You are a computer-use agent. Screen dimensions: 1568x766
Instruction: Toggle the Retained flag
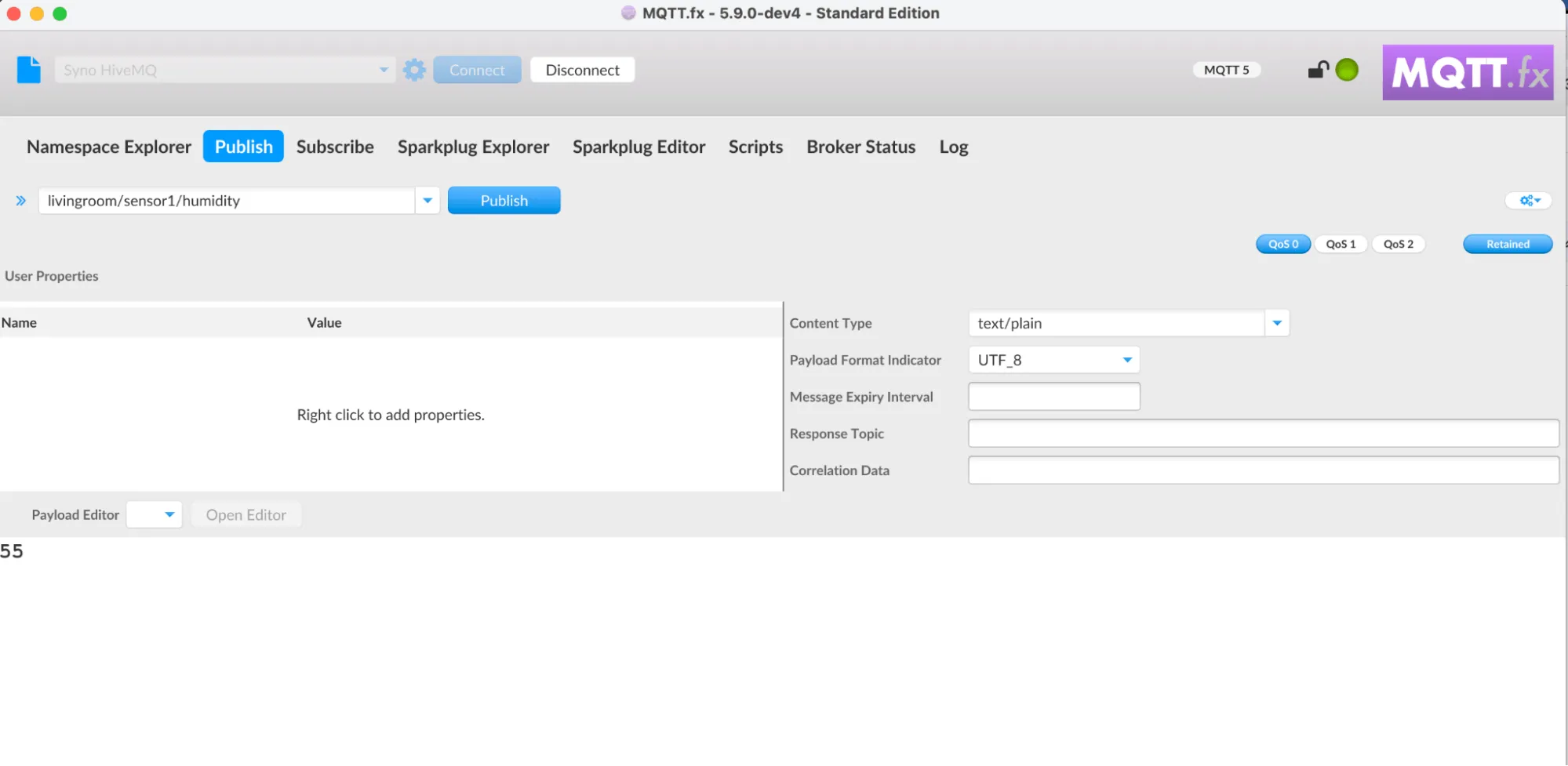coord(1508,244)
